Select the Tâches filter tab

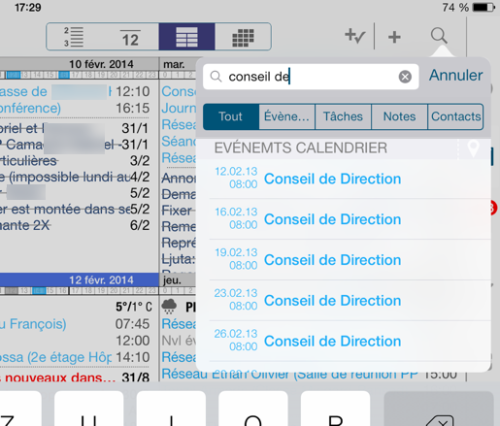[x=343, y=117]
